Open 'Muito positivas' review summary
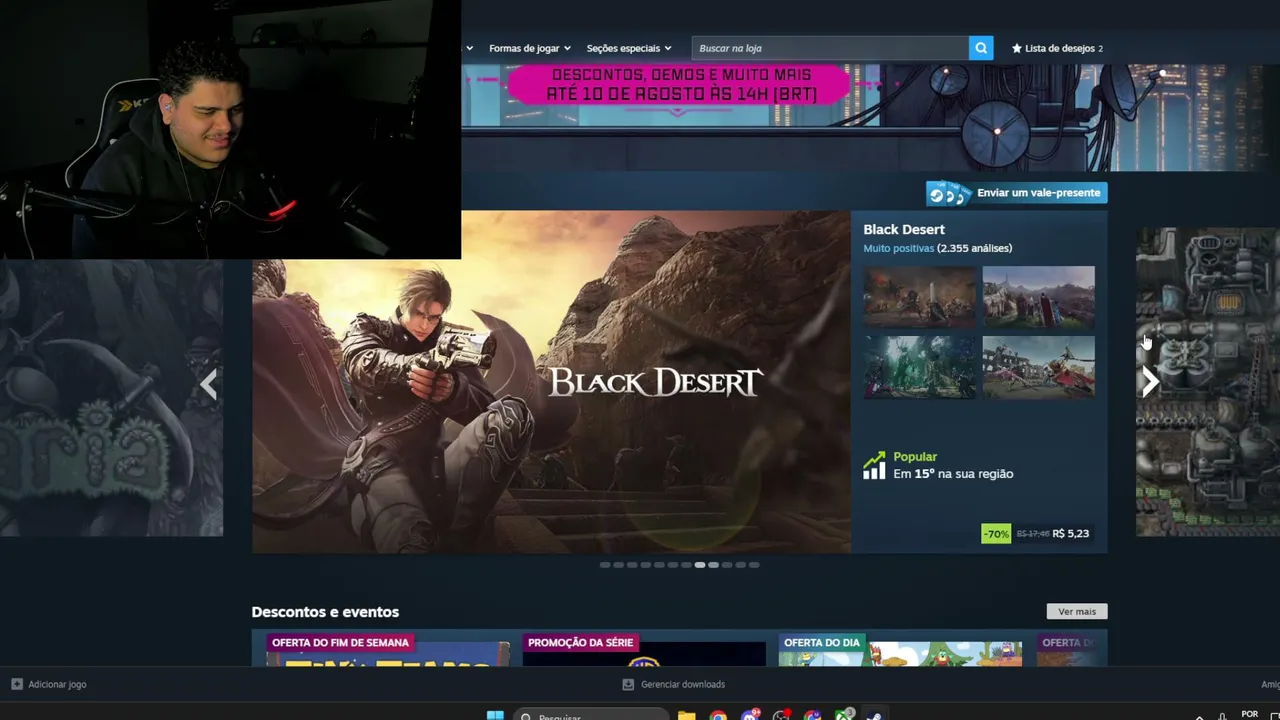 click(899, 248)
